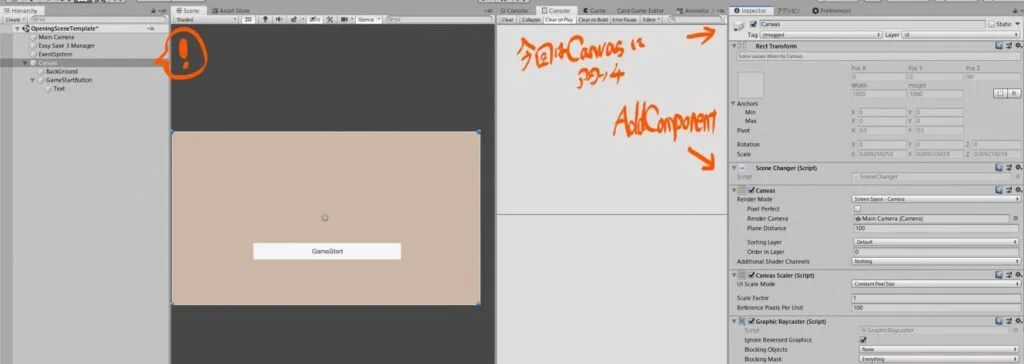Viewport: 1024px width, 364px height.
Task: Collapse the GameStartButton hierarchy item
Action: point(33,80)
